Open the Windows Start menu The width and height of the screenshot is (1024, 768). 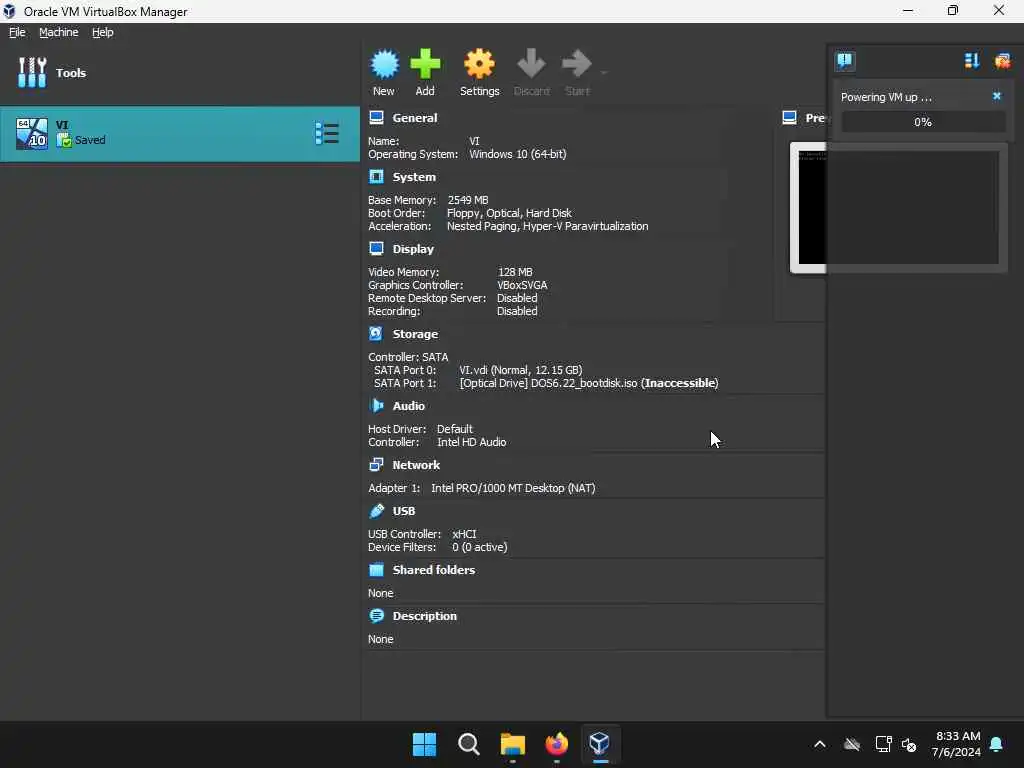click(424, 744)
